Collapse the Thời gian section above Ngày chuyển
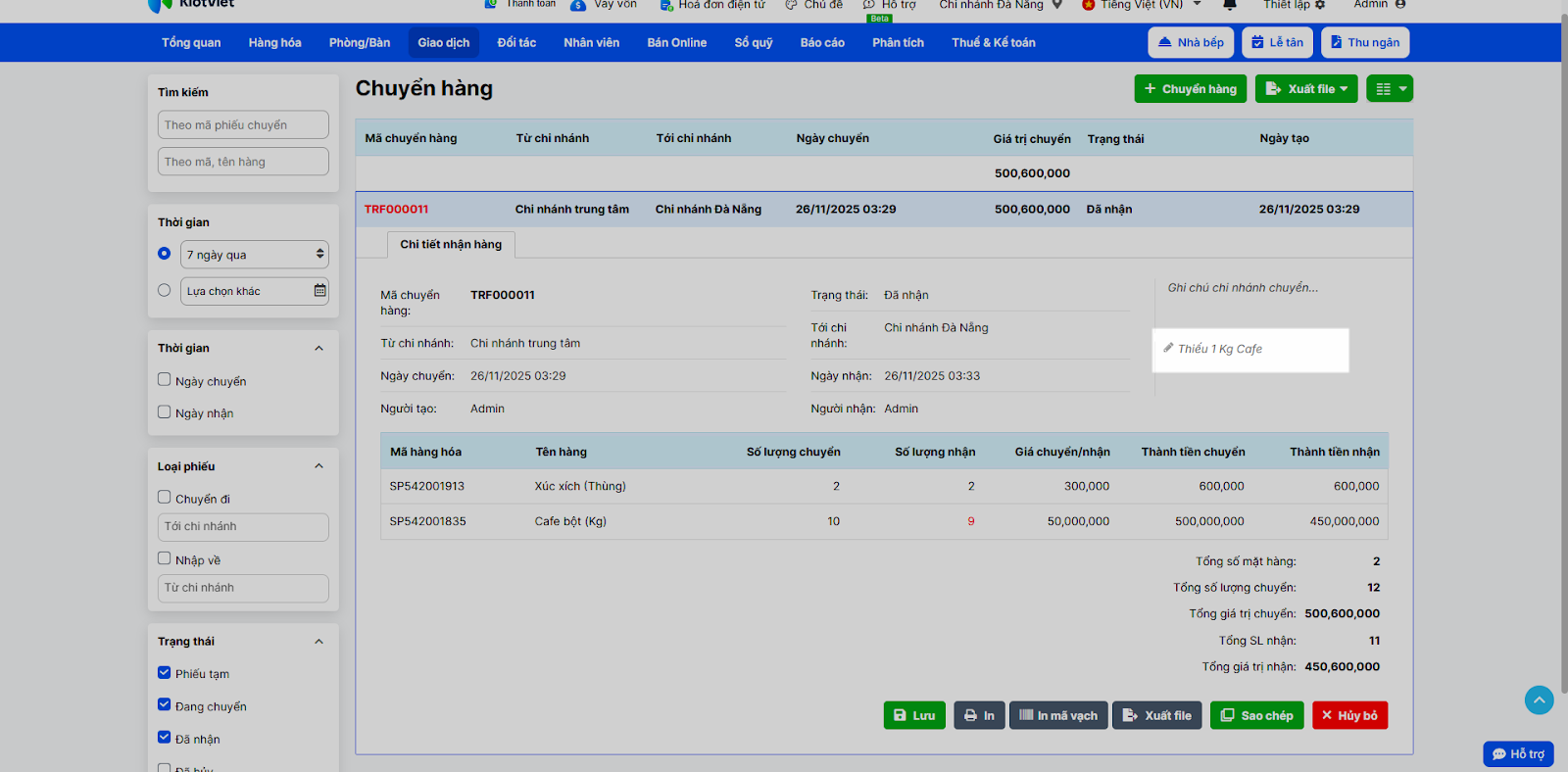Image resolution: width=1568 pixels, height=772 pixels. click(x=318, y=349)
